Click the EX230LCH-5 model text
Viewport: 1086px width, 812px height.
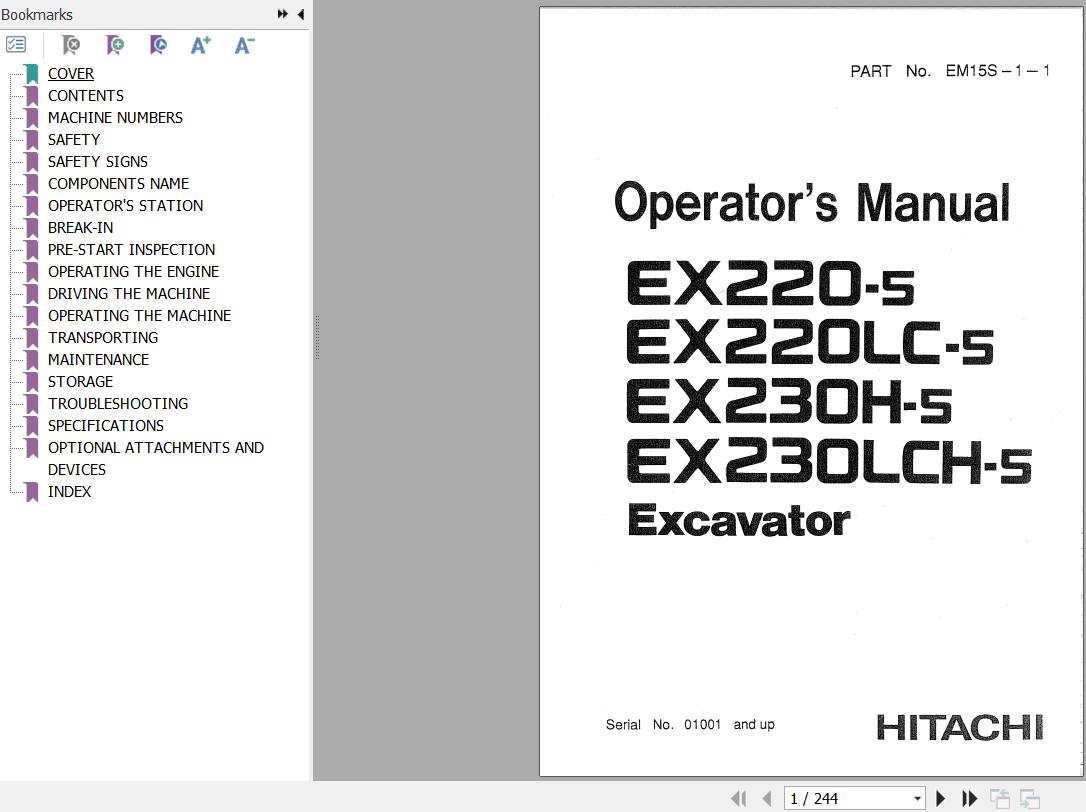click(829, 461)
